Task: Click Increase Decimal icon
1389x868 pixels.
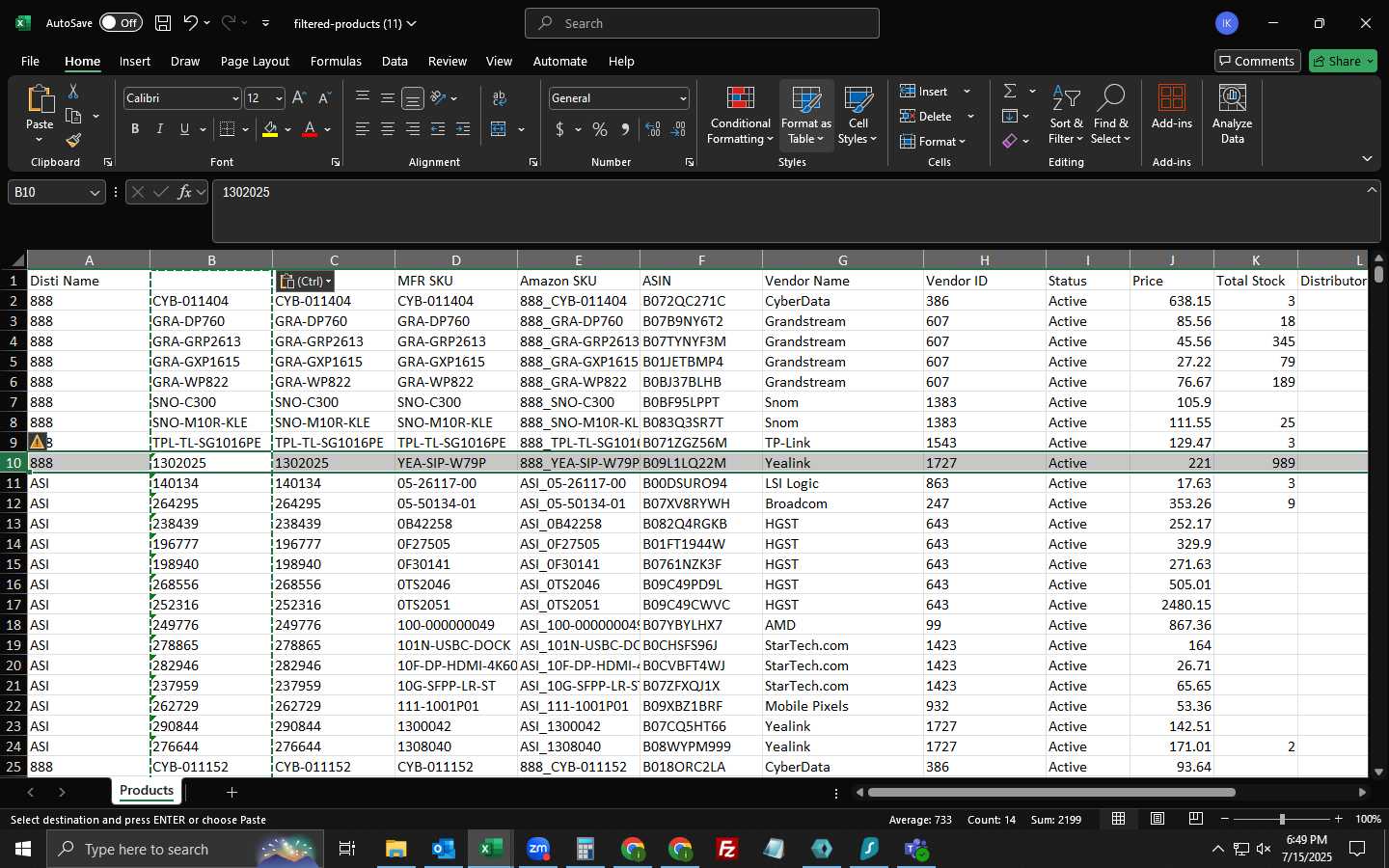Action: [x=653, y=129]
